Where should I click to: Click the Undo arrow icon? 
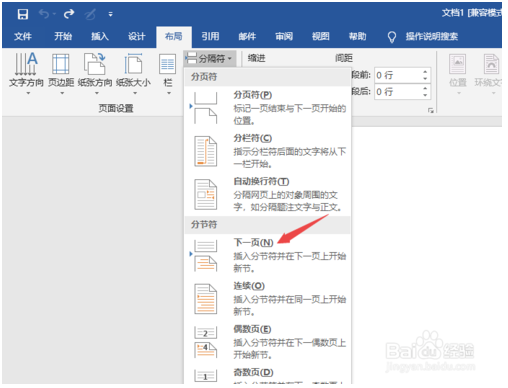coord(44,14)
